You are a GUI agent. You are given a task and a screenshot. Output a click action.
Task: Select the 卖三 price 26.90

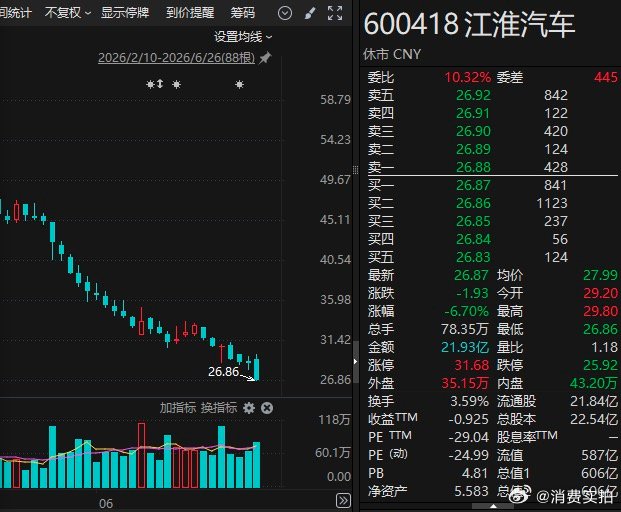pyautogui.click(x=473, y=131)
